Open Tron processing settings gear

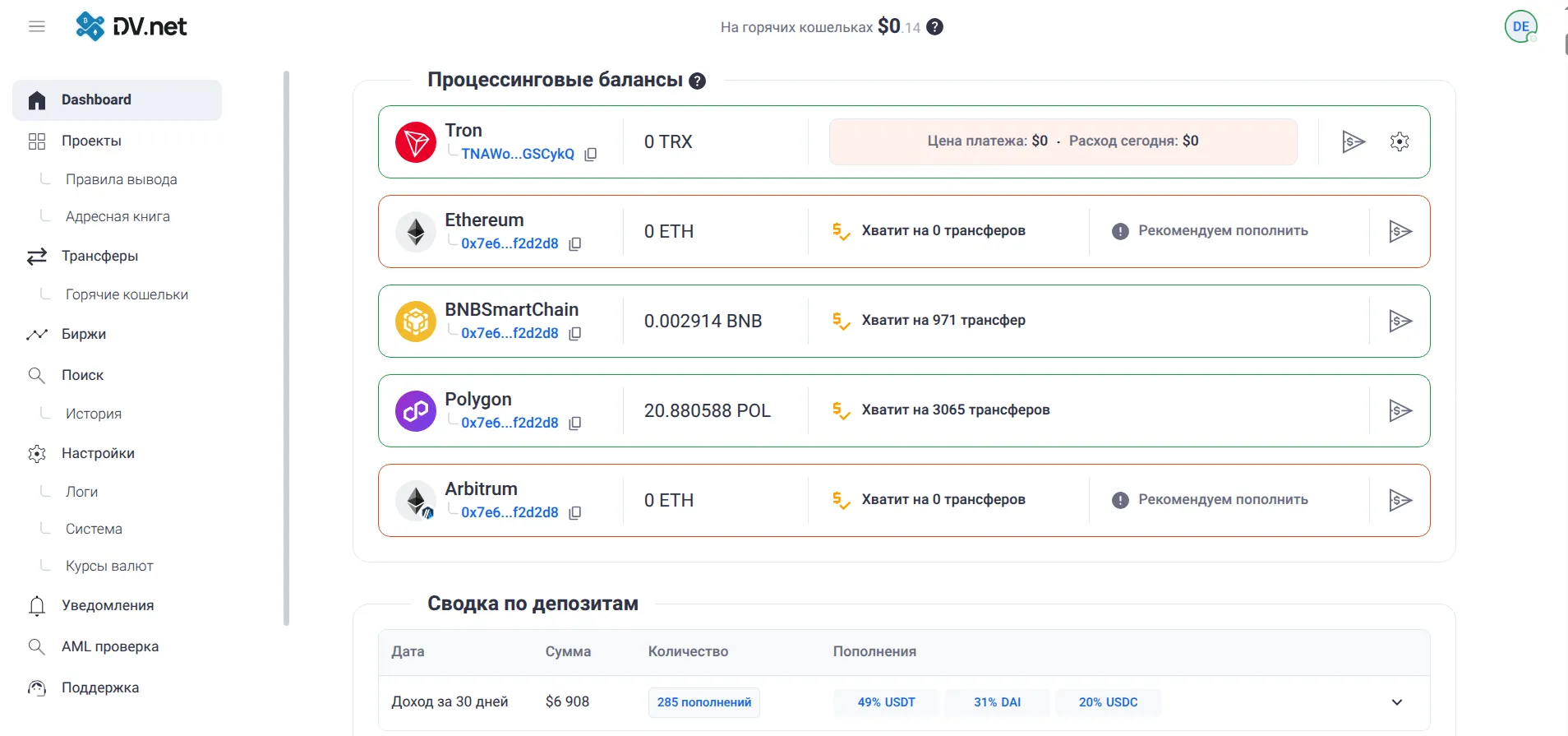1400,141
